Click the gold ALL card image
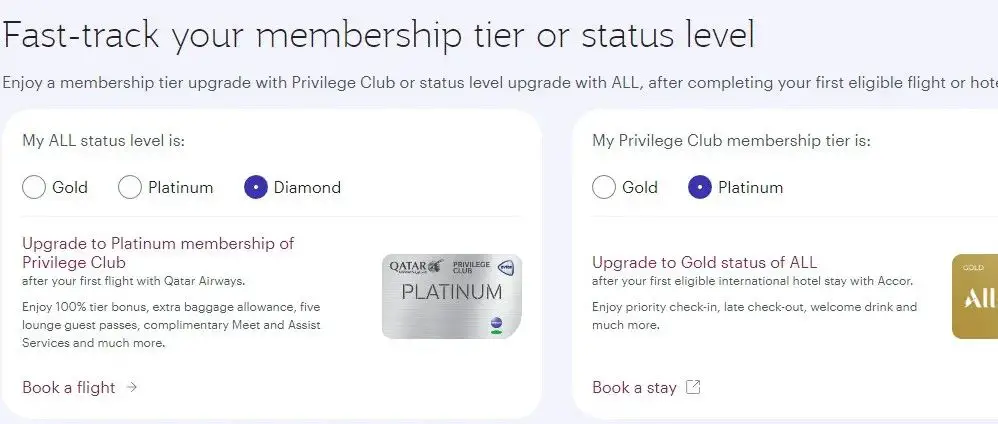 click(975, 296)
